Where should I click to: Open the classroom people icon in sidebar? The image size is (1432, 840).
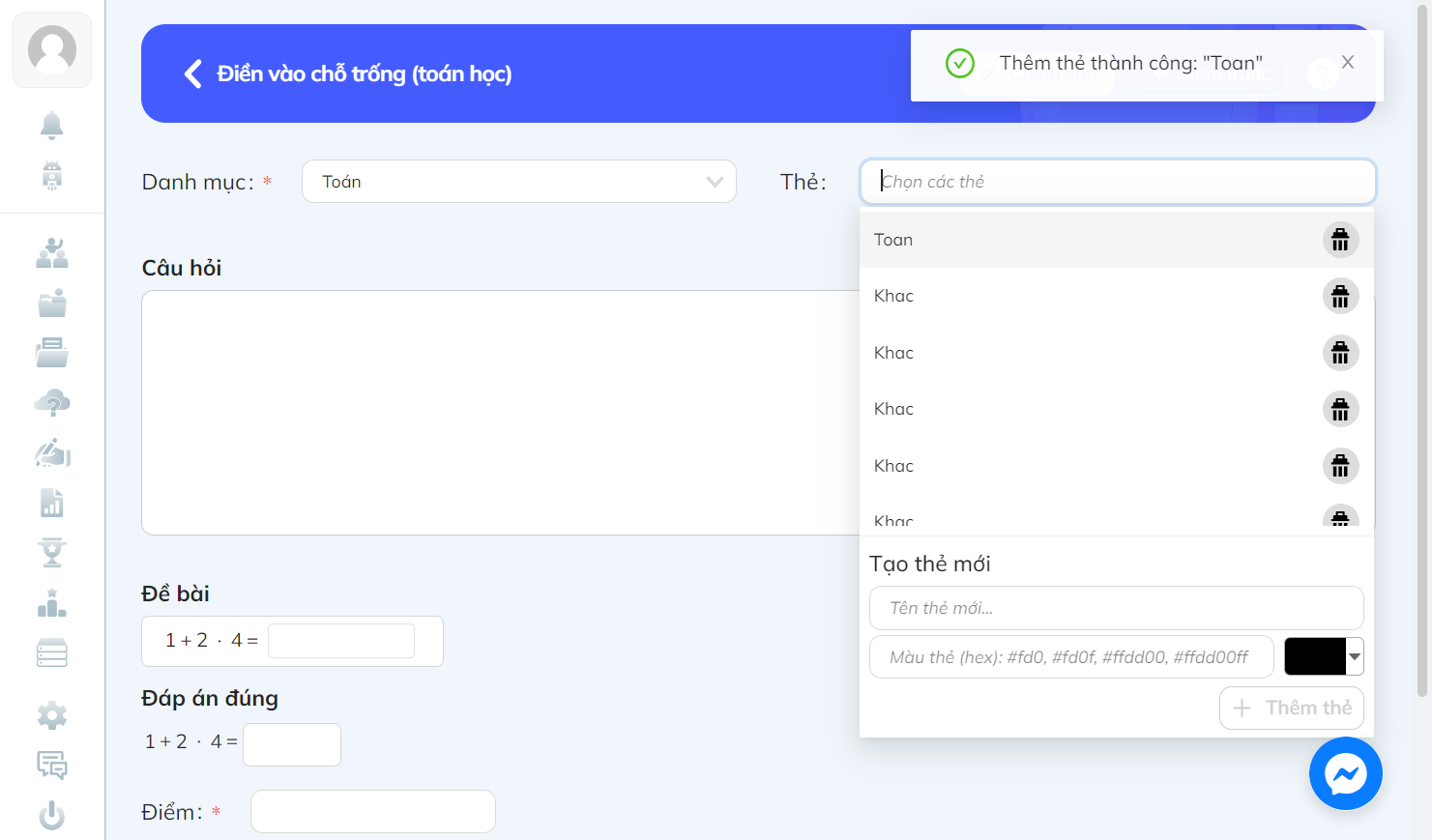click(52, 253)
